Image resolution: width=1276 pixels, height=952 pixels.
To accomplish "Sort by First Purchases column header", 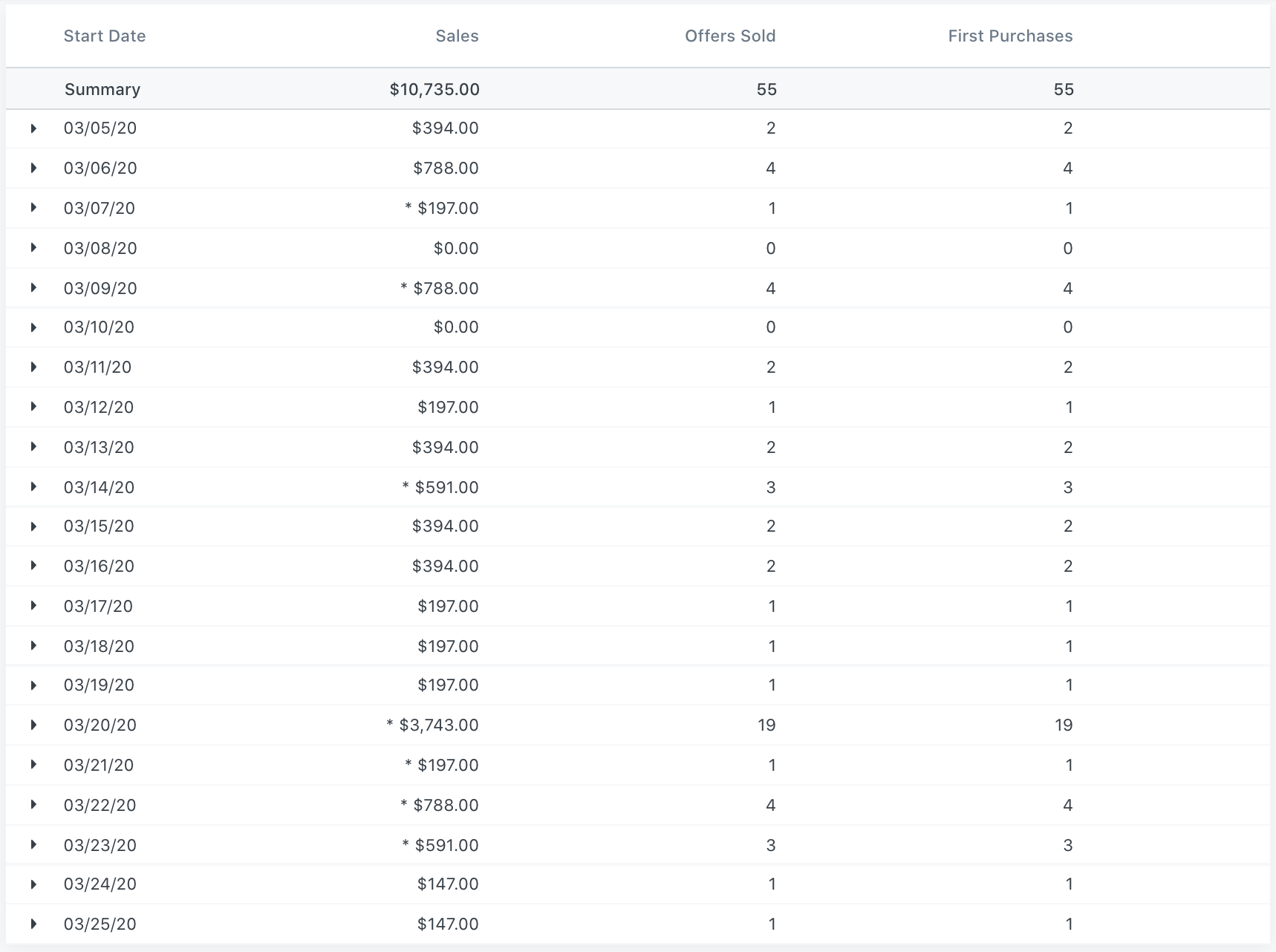I will (1010, 36).
